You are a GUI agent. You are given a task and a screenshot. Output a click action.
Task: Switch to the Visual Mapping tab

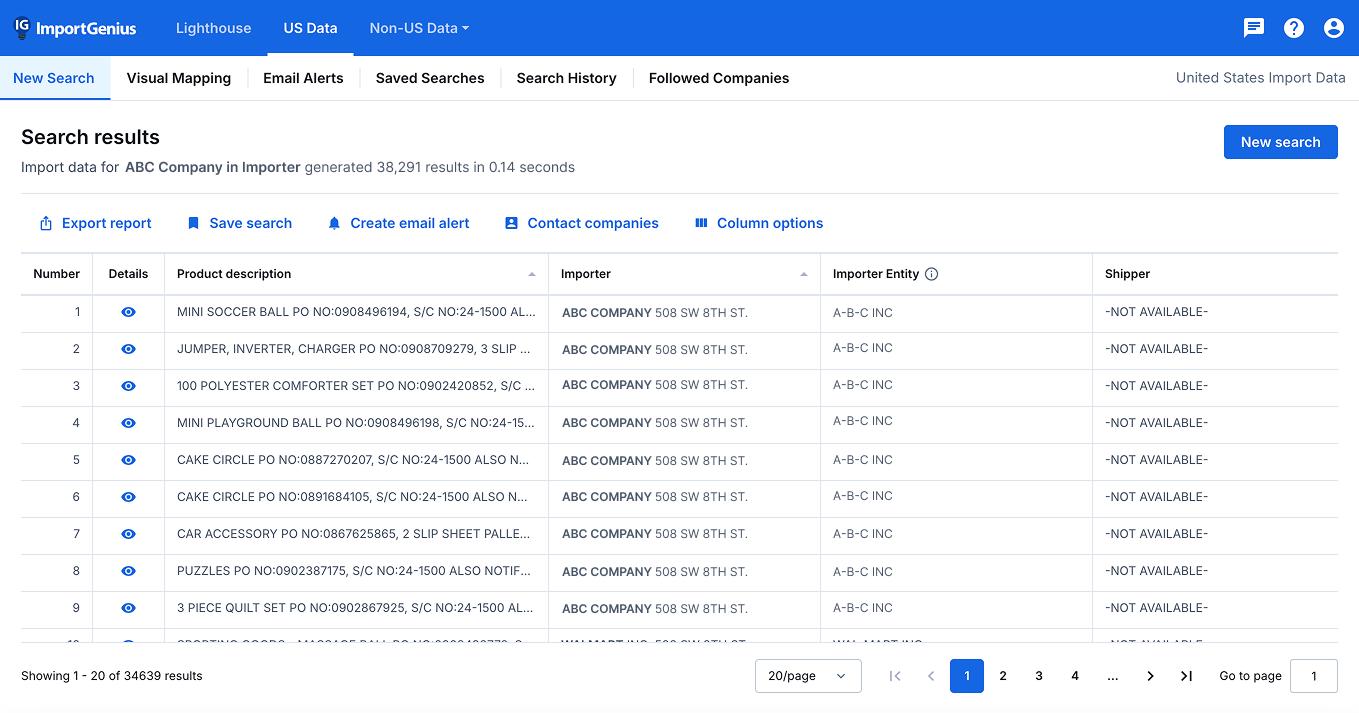coord(178,78)
